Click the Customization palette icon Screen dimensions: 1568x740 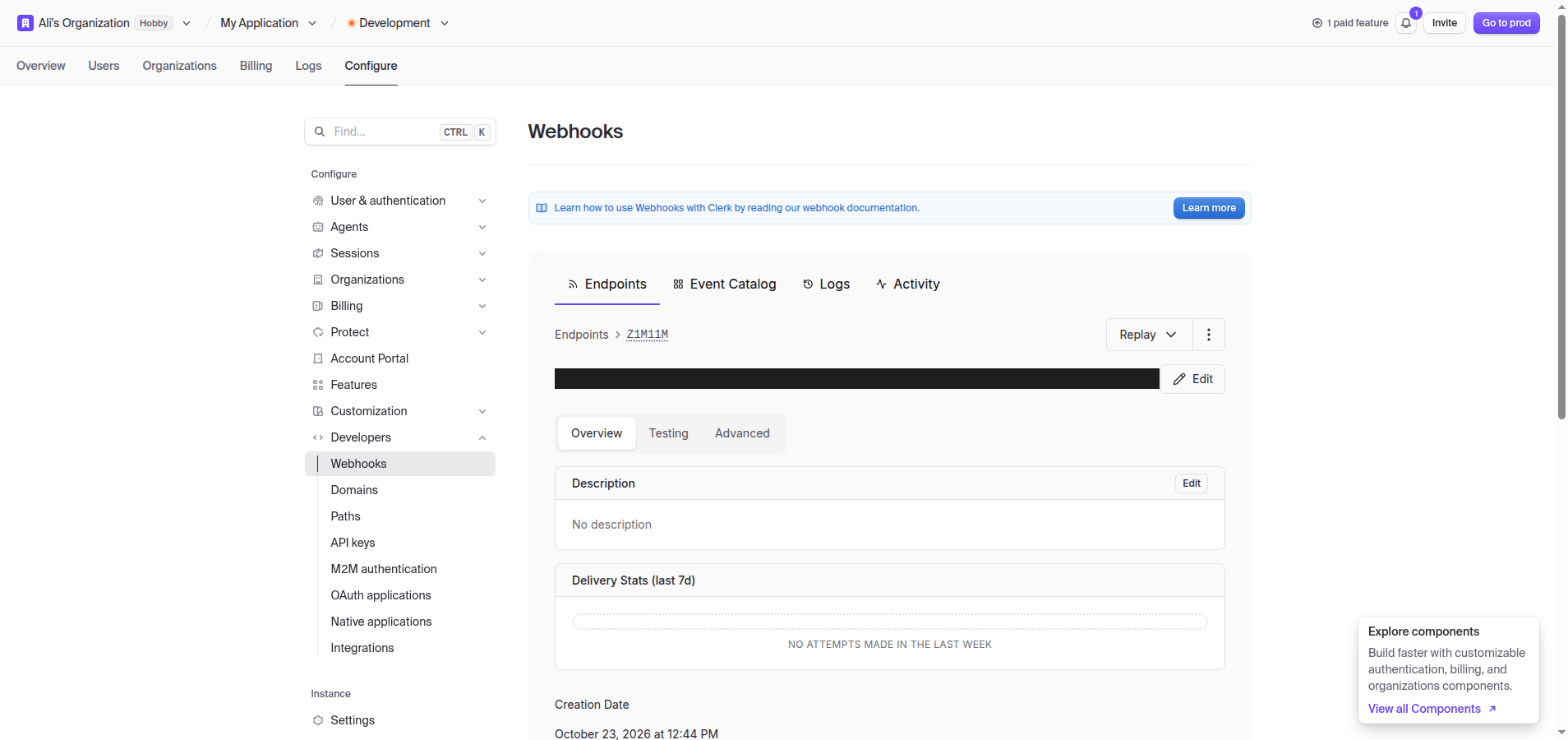point(318,411)
